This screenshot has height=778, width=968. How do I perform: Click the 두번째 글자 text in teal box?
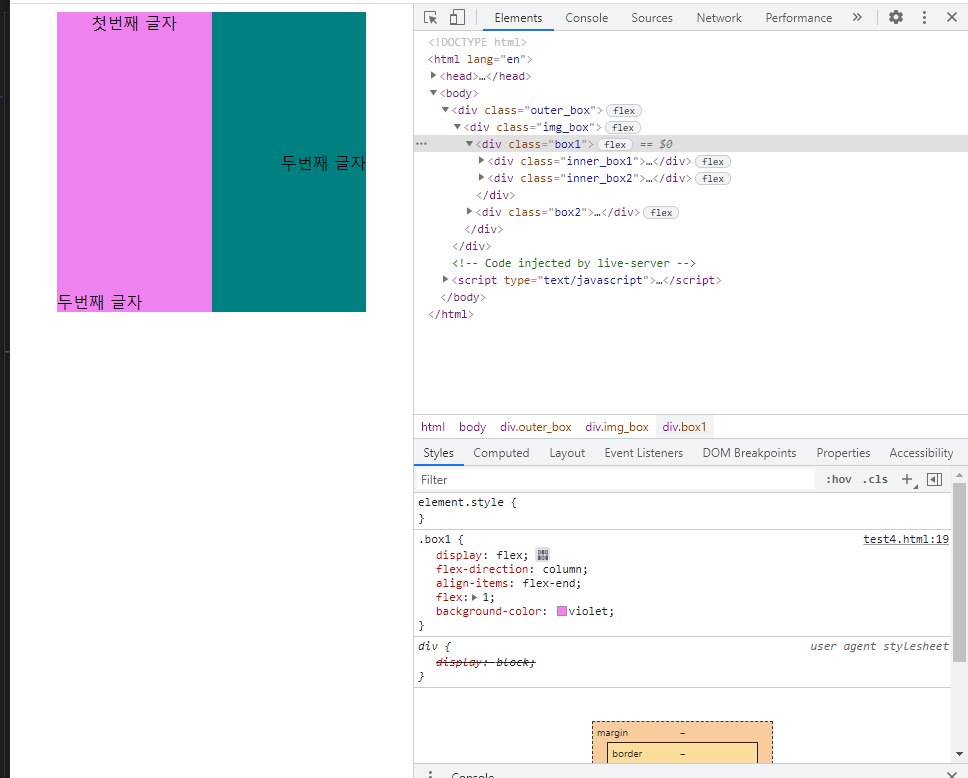pyautogui.click(x=323, y=163)
